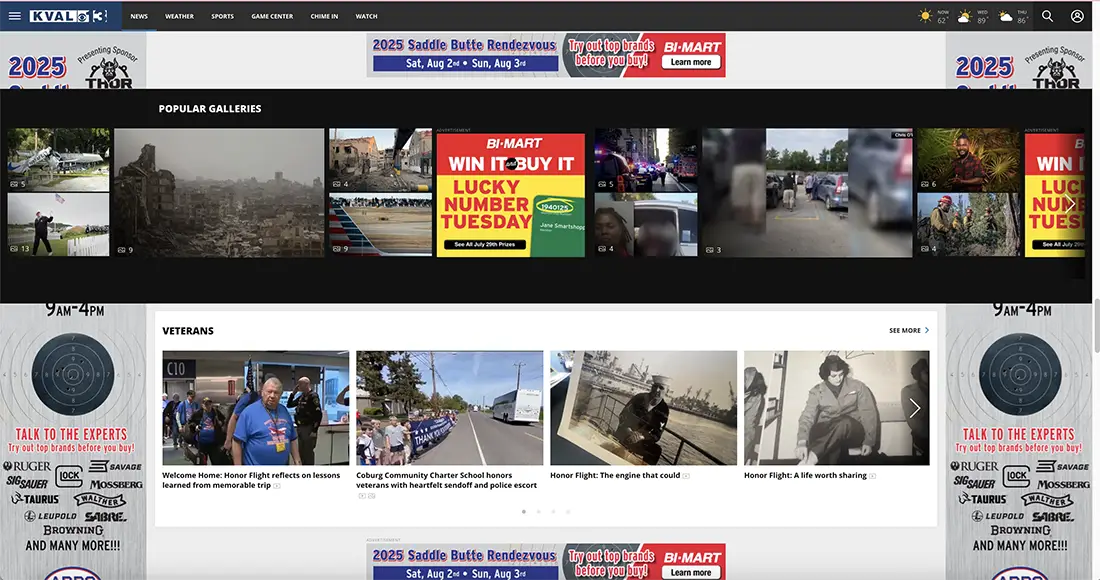Open 'Welcome Home: Honor Flight reflects' article
Image resolution: width=1100 pixels, height=580 pixels.
pos(251,480)
